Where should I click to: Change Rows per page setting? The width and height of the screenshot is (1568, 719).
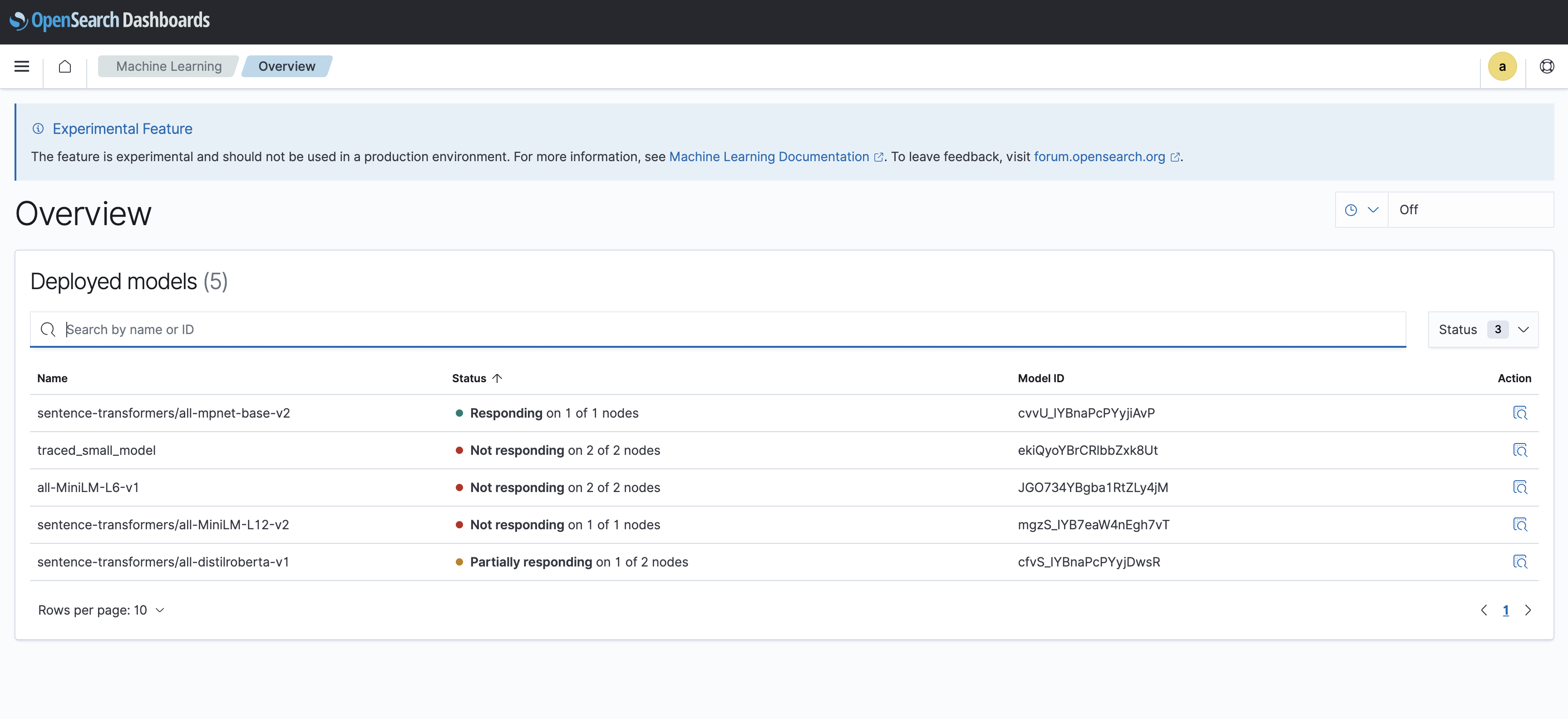101,610
